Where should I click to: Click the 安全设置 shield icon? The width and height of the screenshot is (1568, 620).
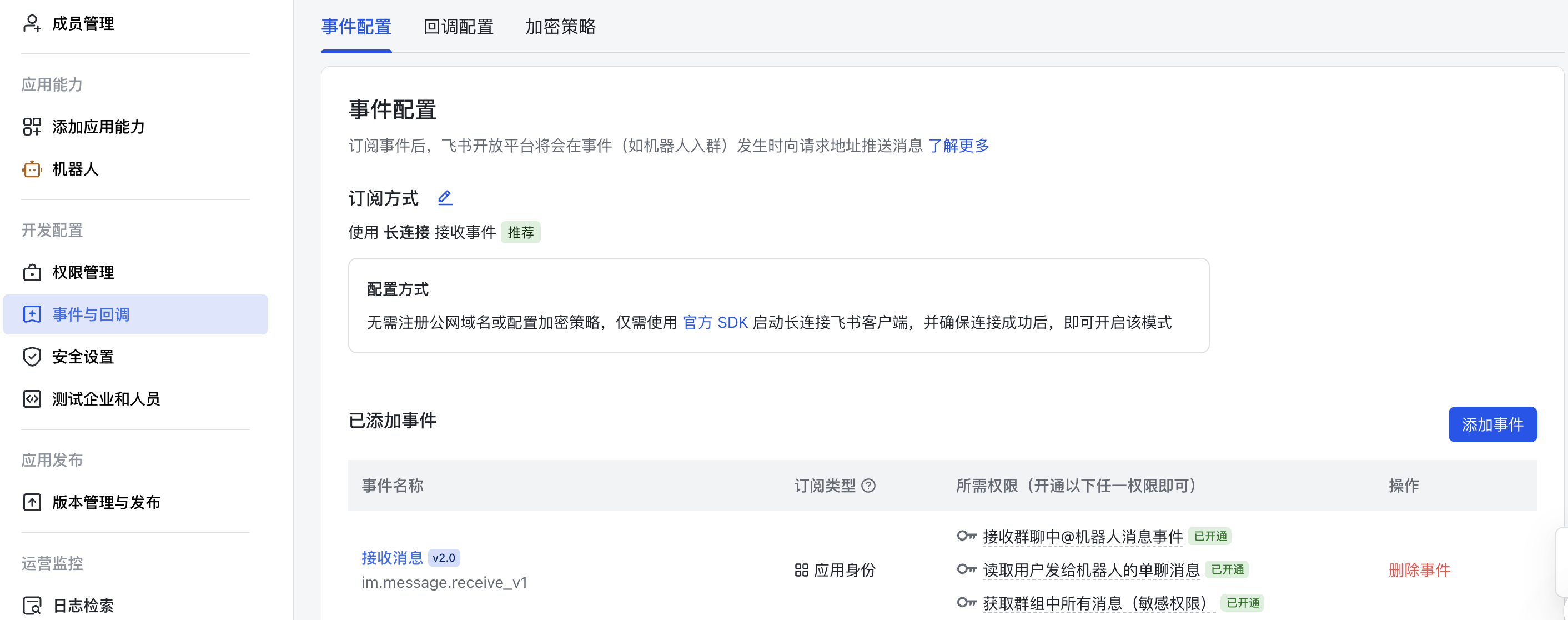pos(32,357)
